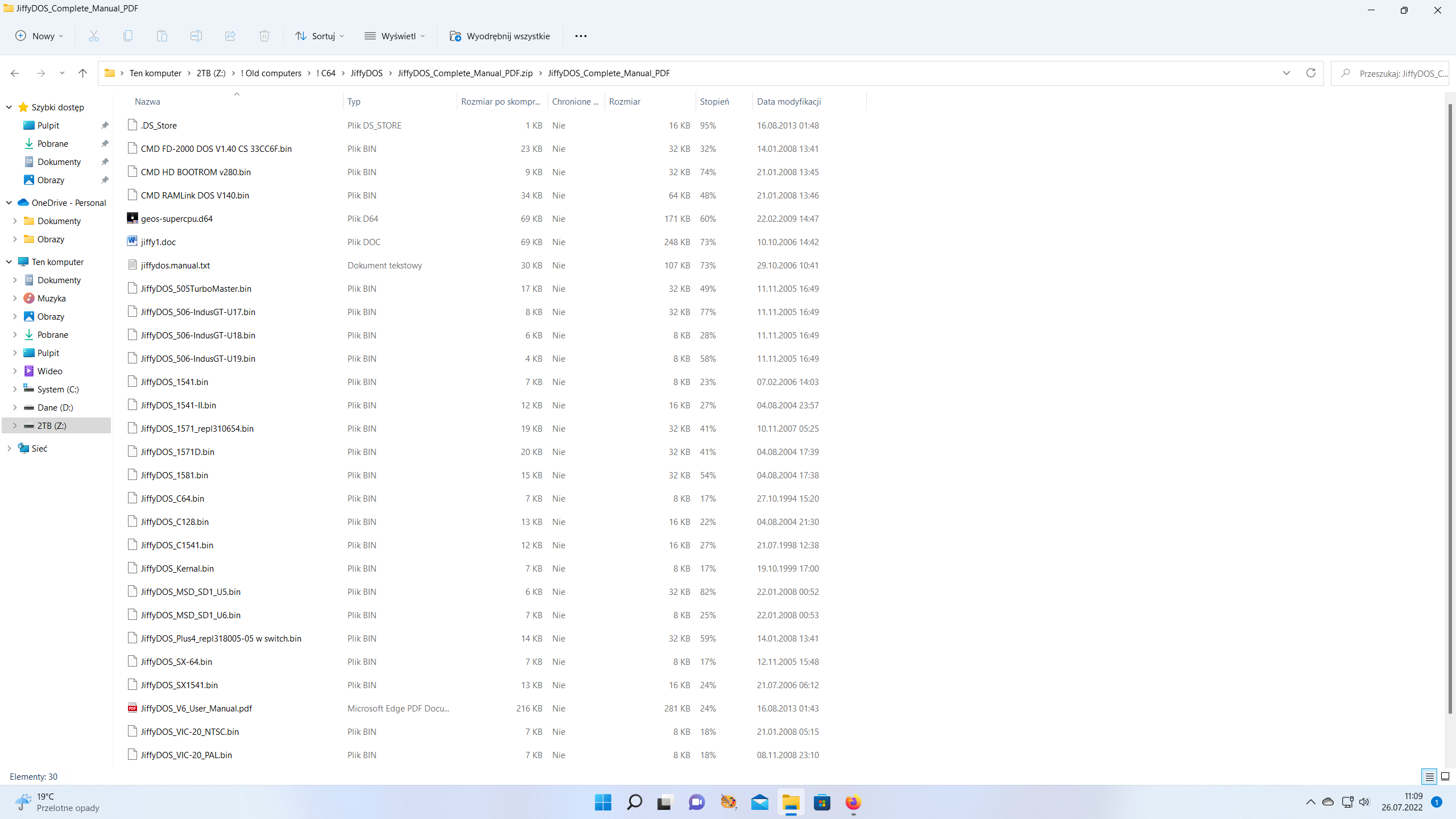This screenshot has height=819, width=1456.
Task: Select file CMD RAMLink DOS V140.bin
Action: click(195, 195)
